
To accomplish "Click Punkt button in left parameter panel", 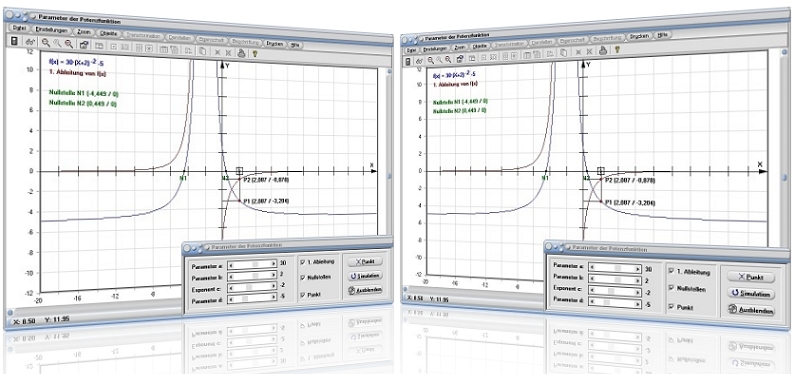I will click(365, 262).
